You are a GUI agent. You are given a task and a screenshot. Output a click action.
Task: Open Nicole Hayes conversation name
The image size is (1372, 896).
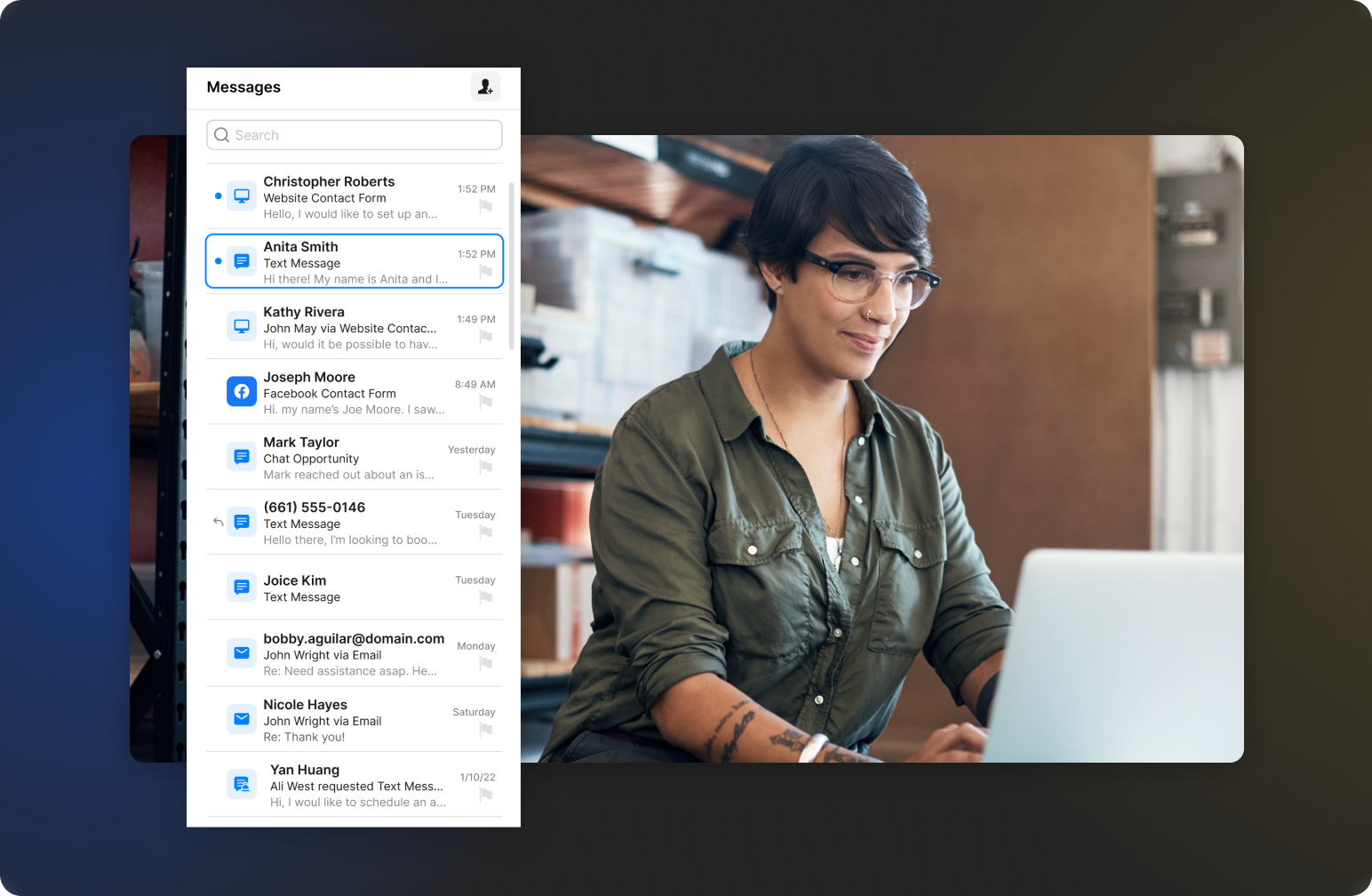point(305,705)
